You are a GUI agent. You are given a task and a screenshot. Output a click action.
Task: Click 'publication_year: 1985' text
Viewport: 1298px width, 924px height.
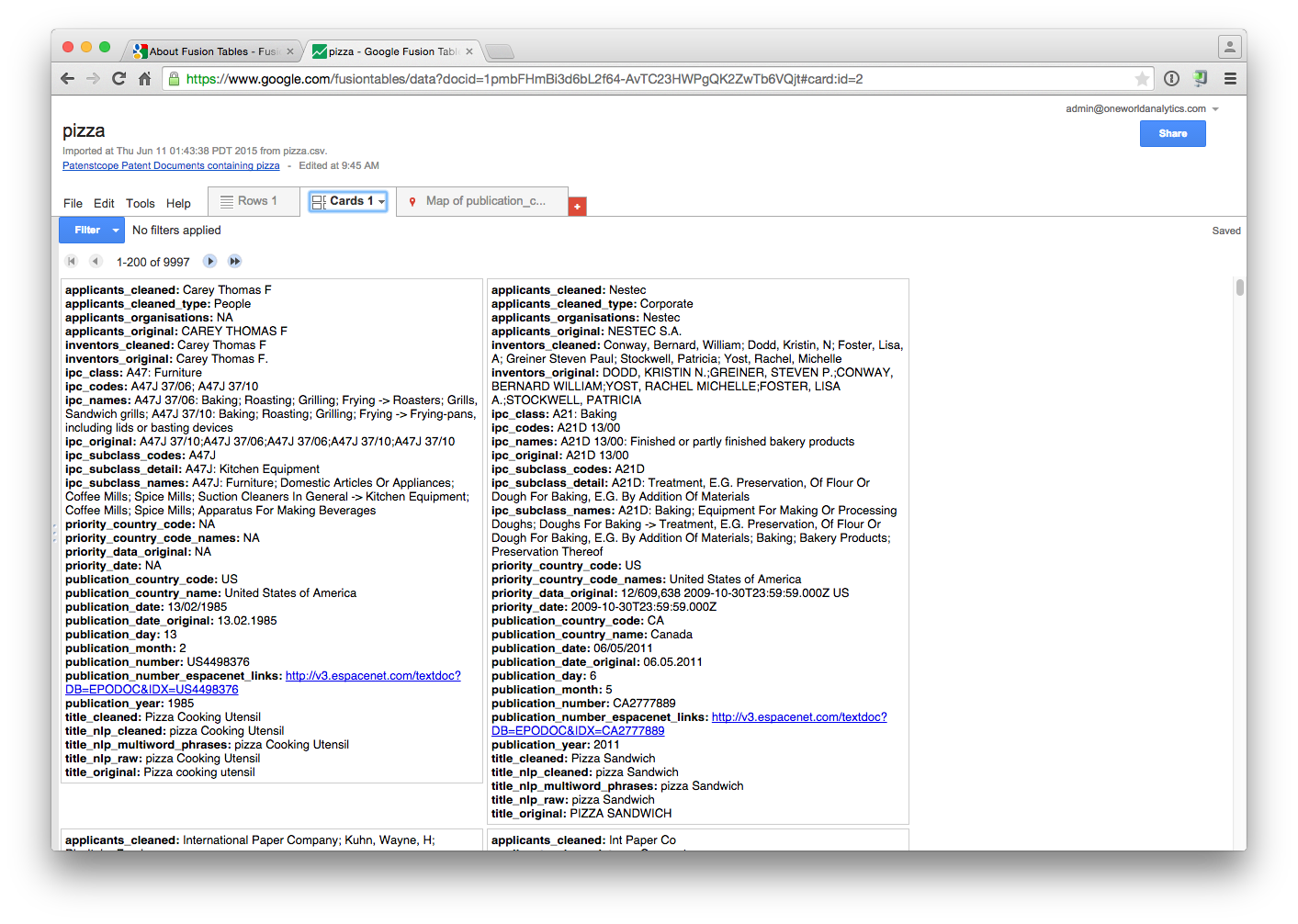coord(130,704)
